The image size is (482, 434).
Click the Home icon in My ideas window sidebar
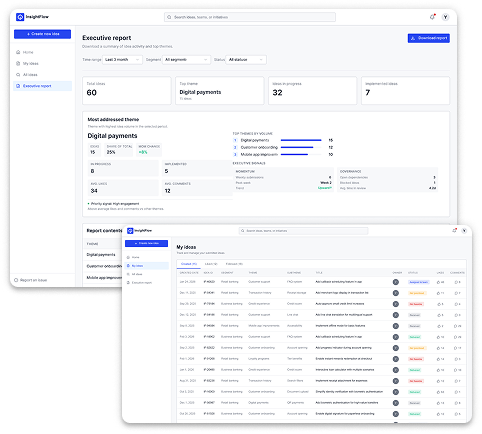[x=128, y=257]
